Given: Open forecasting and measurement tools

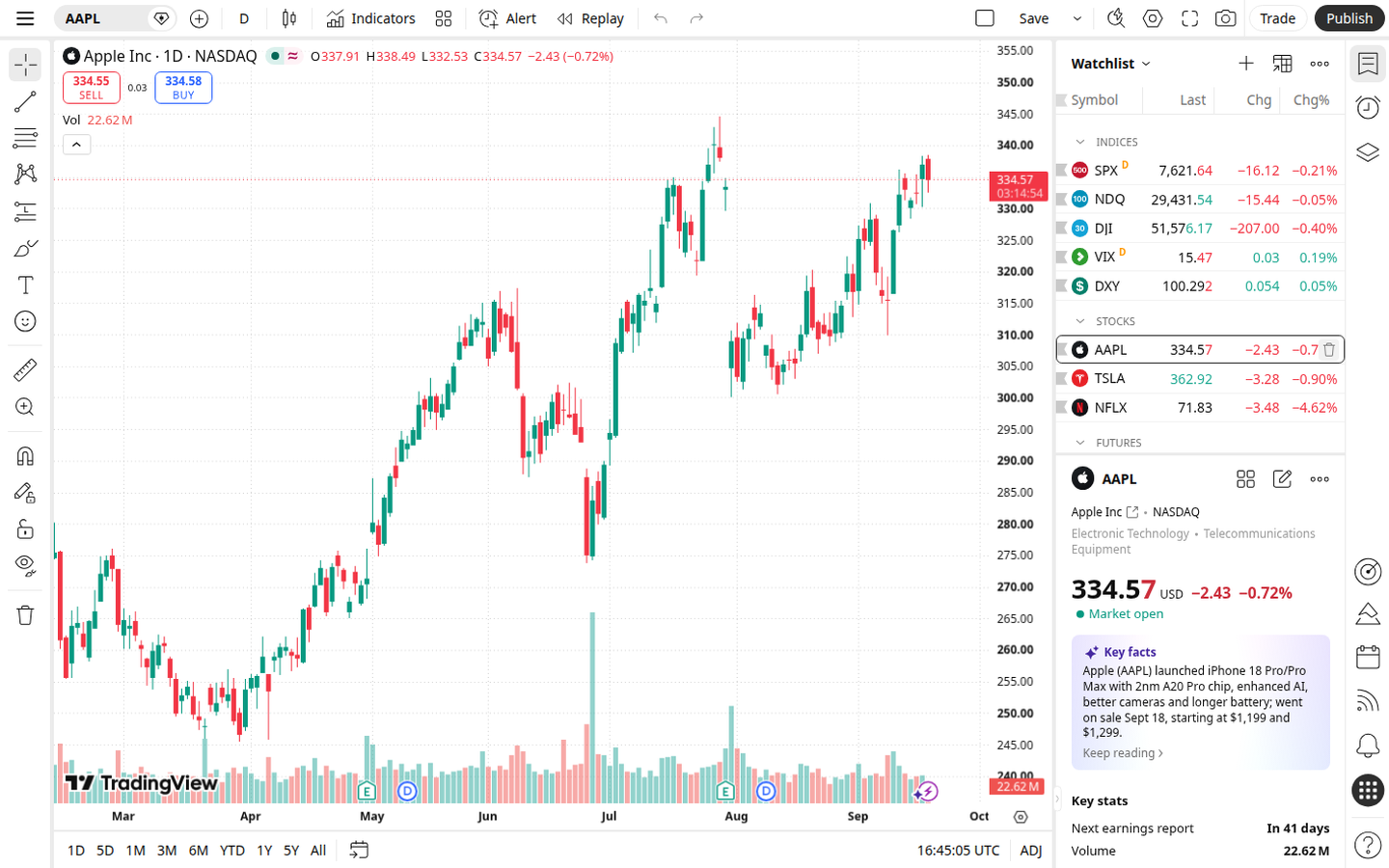Looking at the screenshot, I should tap(25, 211).
